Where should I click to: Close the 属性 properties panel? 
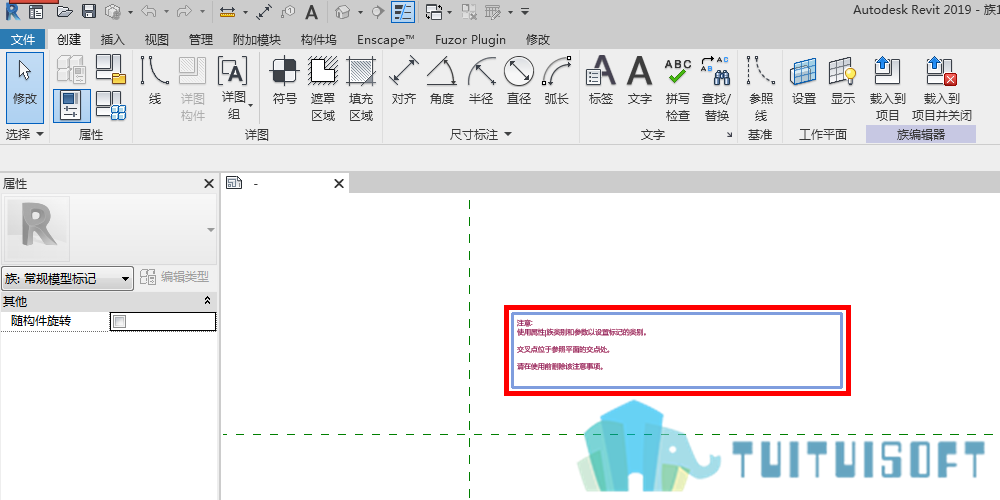pos(209,184)
